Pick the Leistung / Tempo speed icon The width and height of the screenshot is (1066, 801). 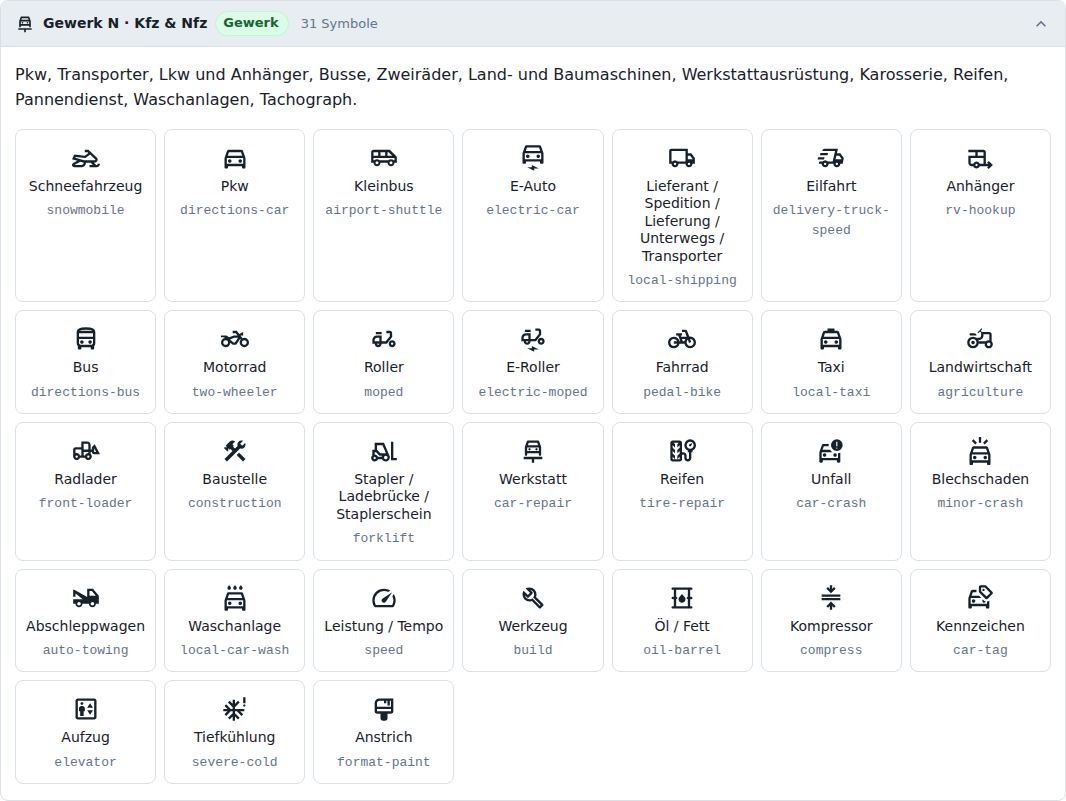[x=383, y=597]
